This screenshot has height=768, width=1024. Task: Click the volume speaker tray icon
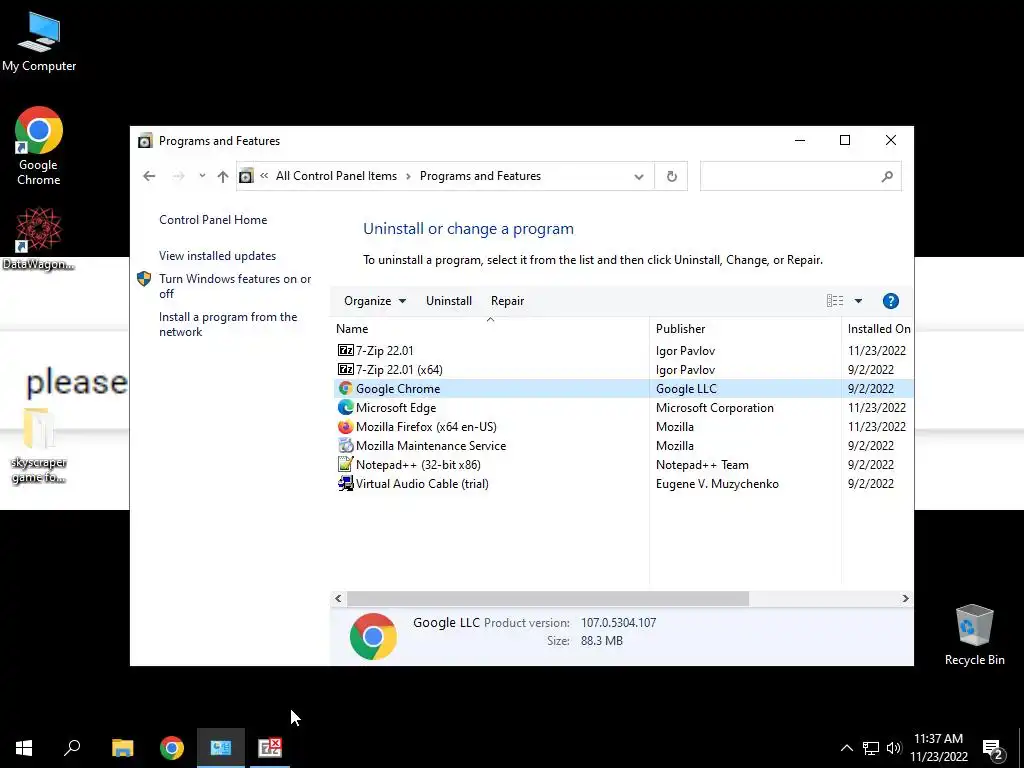tap(894, 748)
